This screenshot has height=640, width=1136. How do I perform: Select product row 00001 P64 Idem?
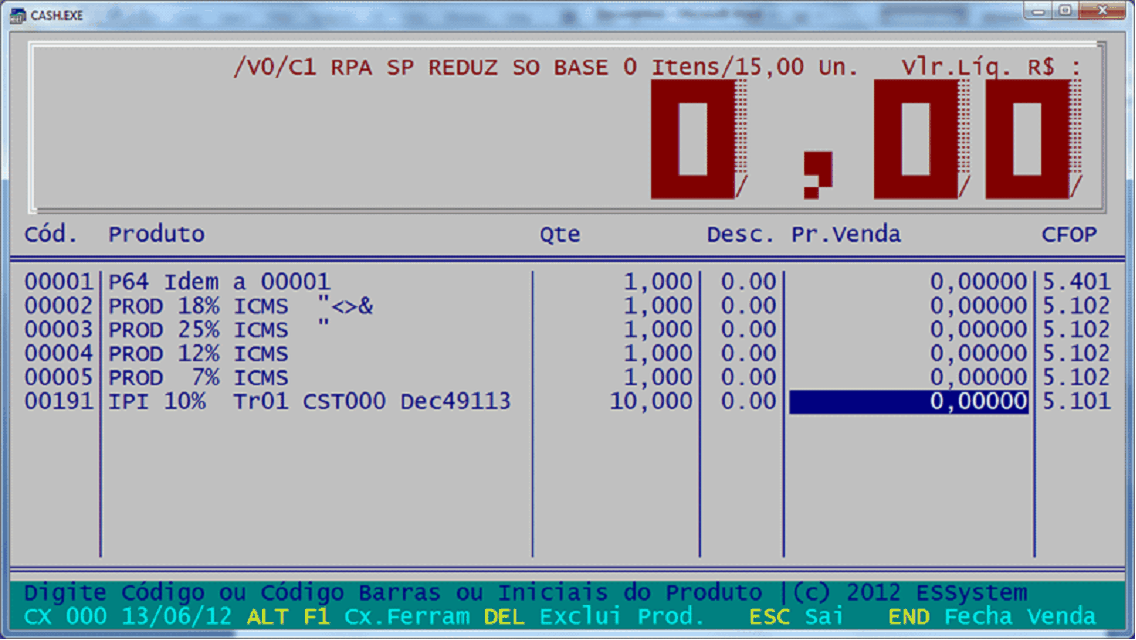[x=219, y=282]
